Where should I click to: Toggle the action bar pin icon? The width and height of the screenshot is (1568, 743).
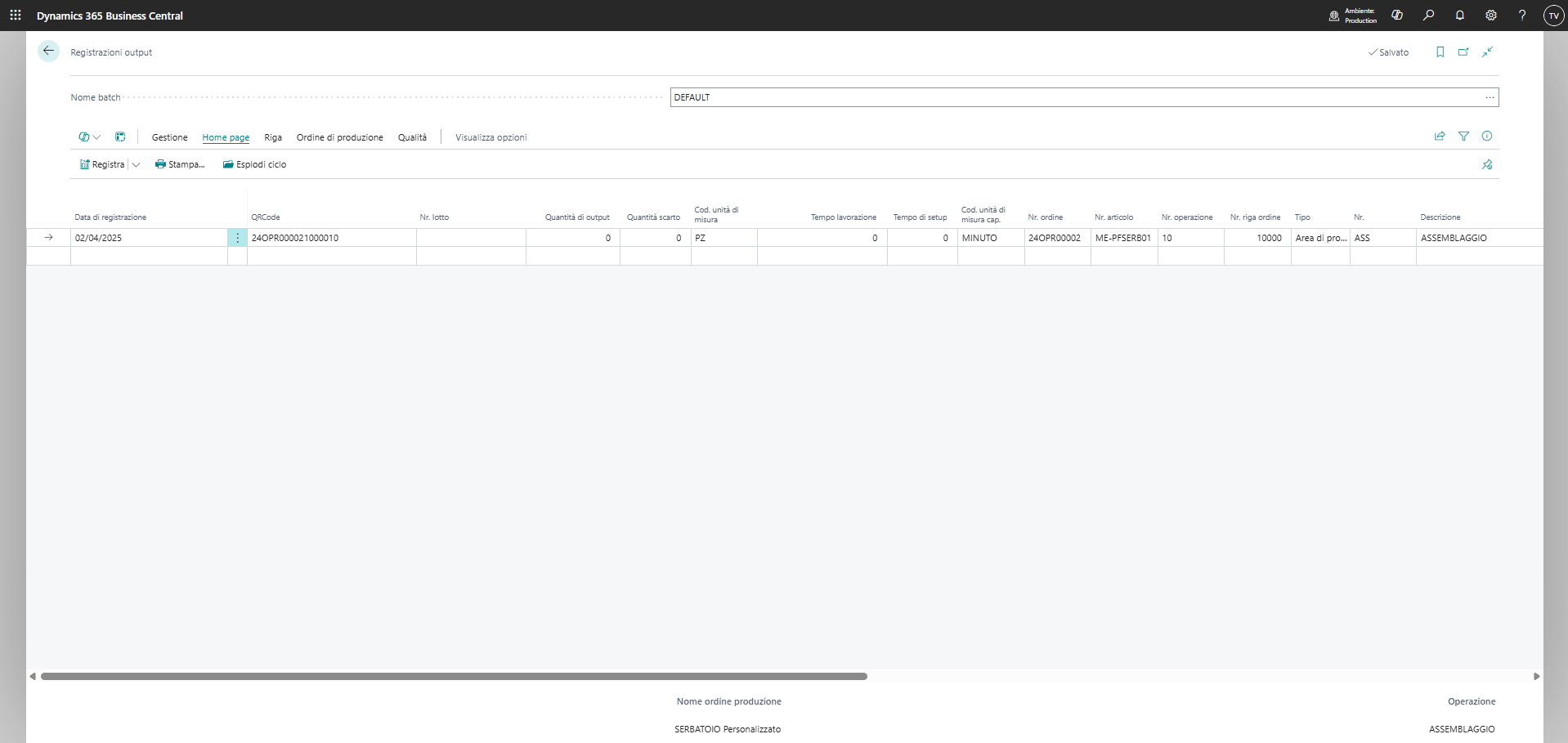click(x=1487, y=165)
